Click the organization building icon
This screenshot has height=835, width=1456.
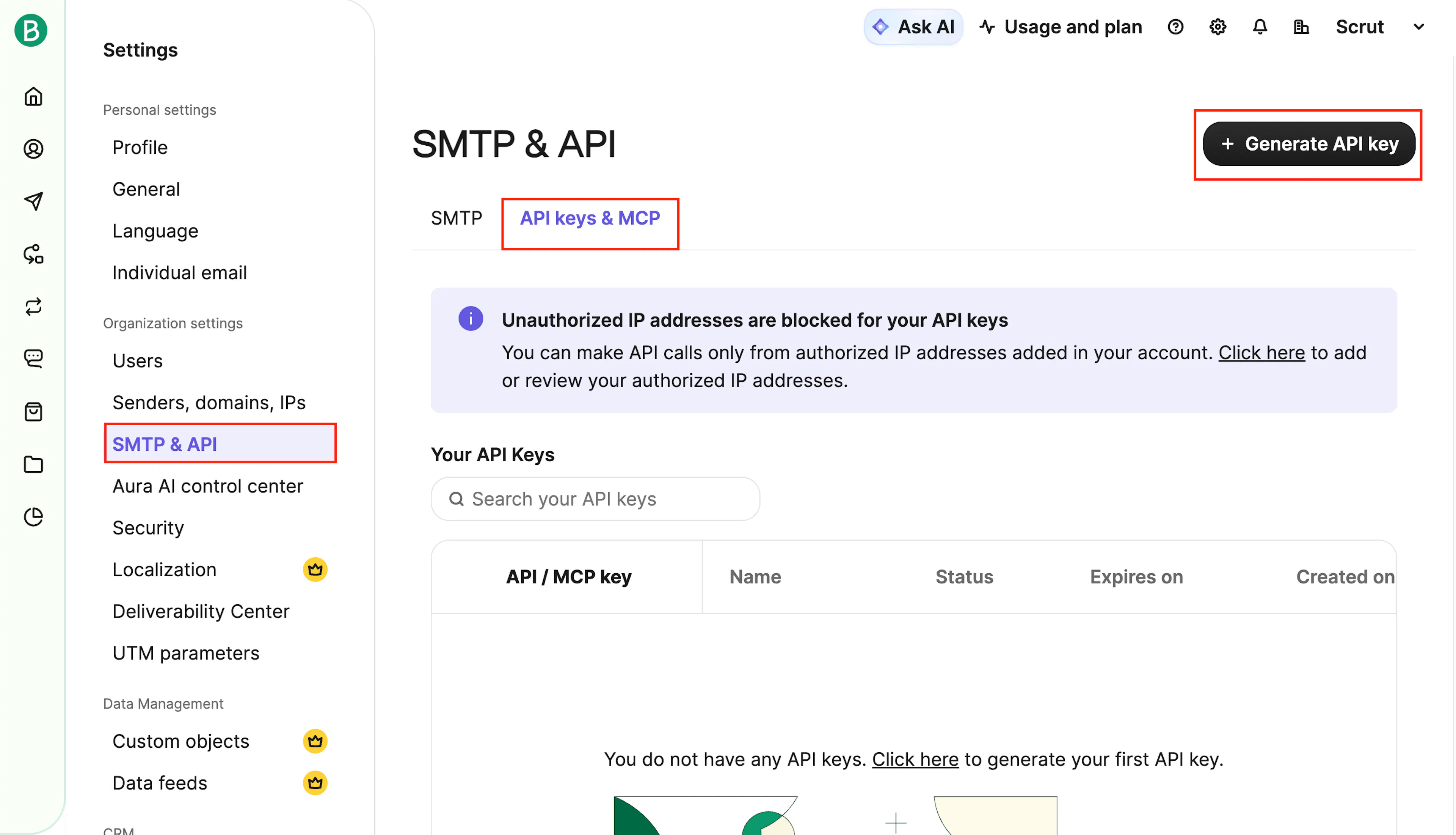tap(1301, 27)
